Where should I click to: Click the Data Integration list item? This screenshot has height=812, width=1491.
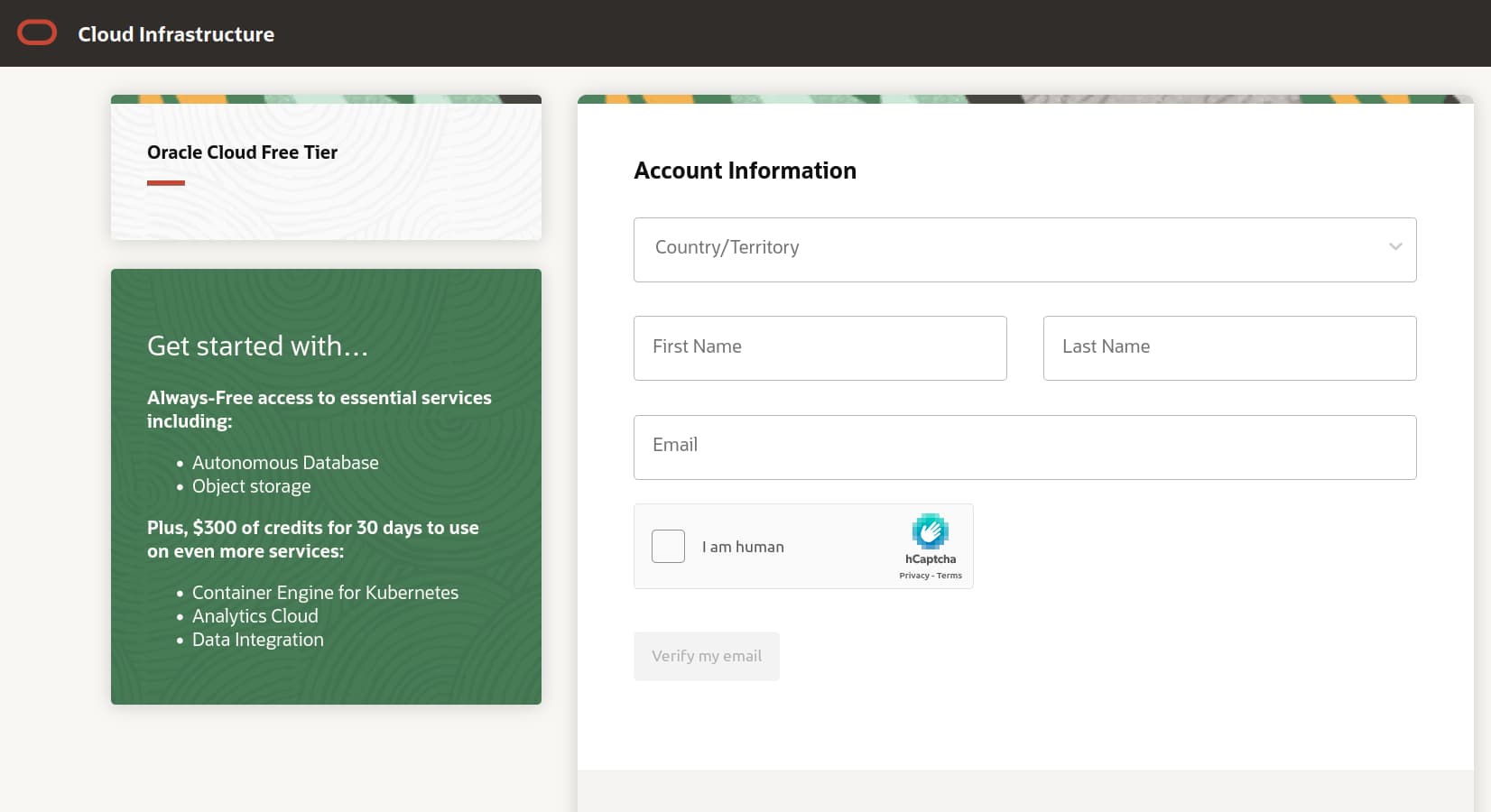click(257, 640)
